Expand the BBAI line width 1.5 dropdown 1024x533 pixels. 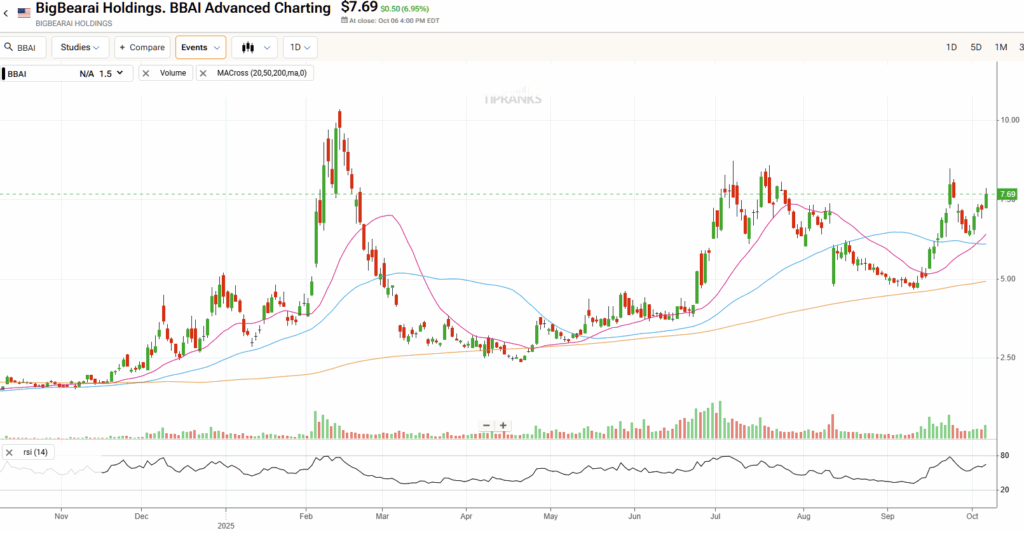[112, 73]
